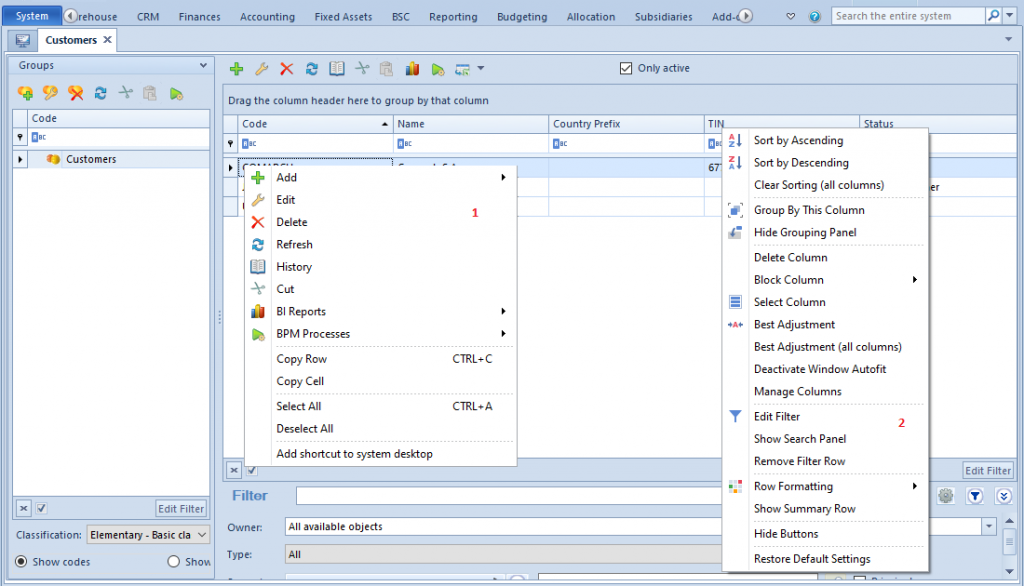Click the Paste icon in Groups panel

click(150, 93)
